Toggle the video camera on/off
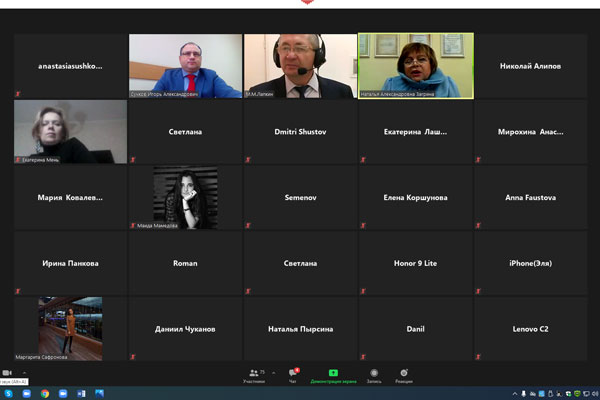Screen dimensions: 600x400 tap(8, 372)
